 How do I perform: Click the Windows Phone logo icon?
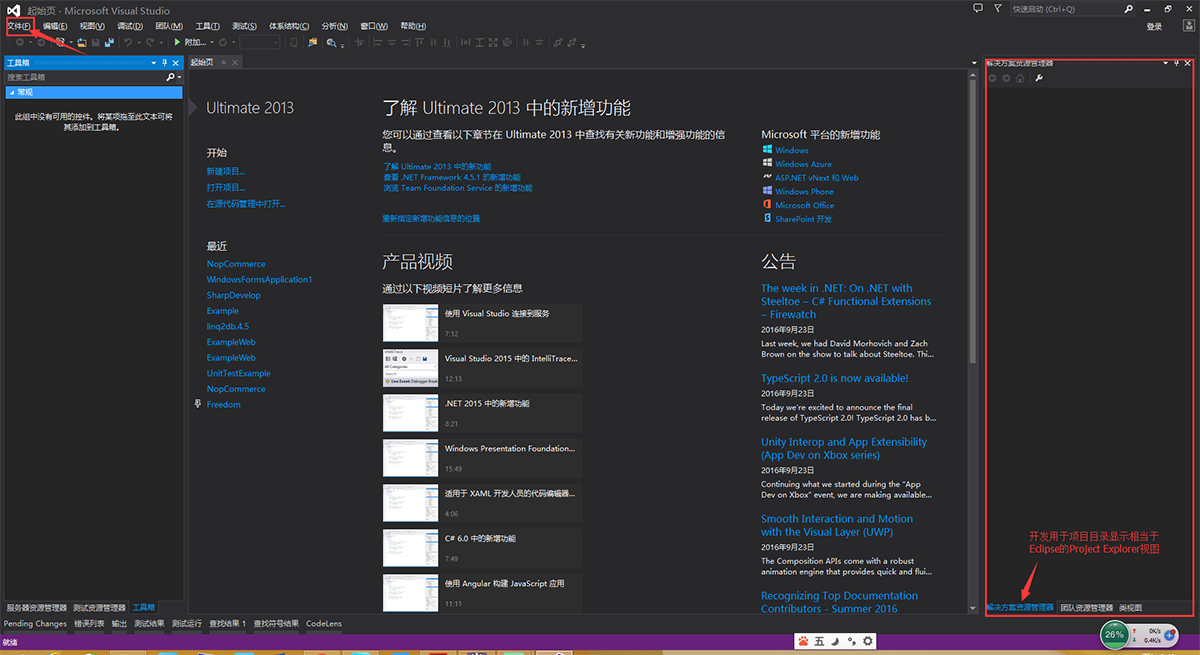click(766, 191)
